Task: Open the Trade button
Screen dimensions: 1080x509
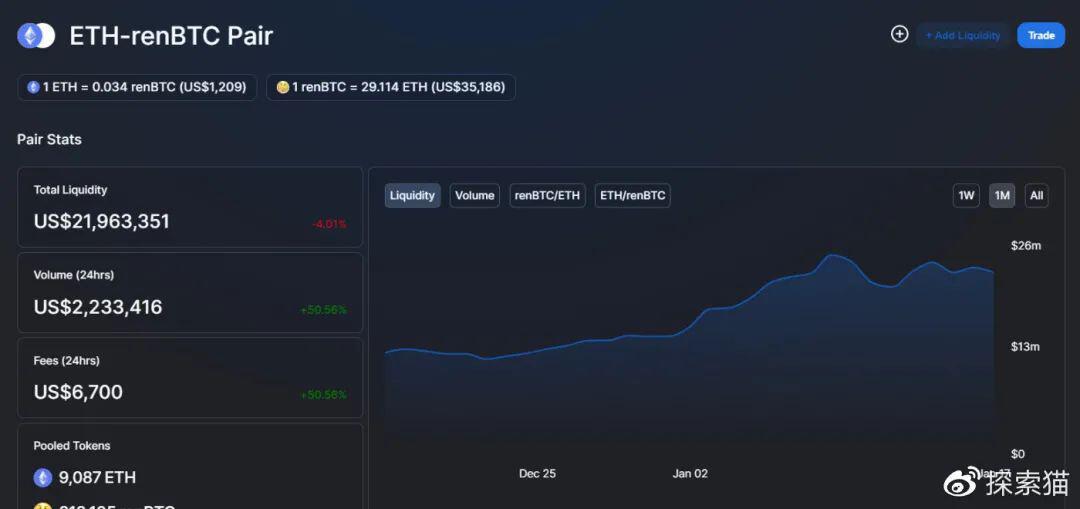Action: [1041, 35]
